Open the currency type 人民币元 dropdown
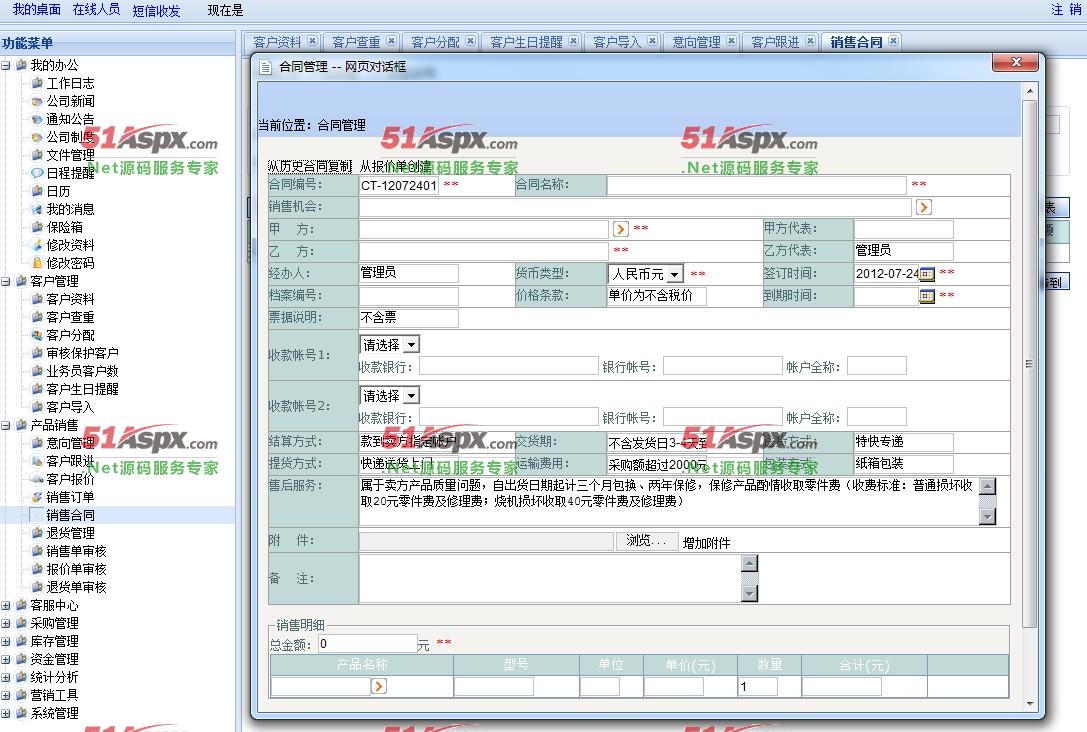The height and width of the screenshot is (732, 1087). (675, 274)
